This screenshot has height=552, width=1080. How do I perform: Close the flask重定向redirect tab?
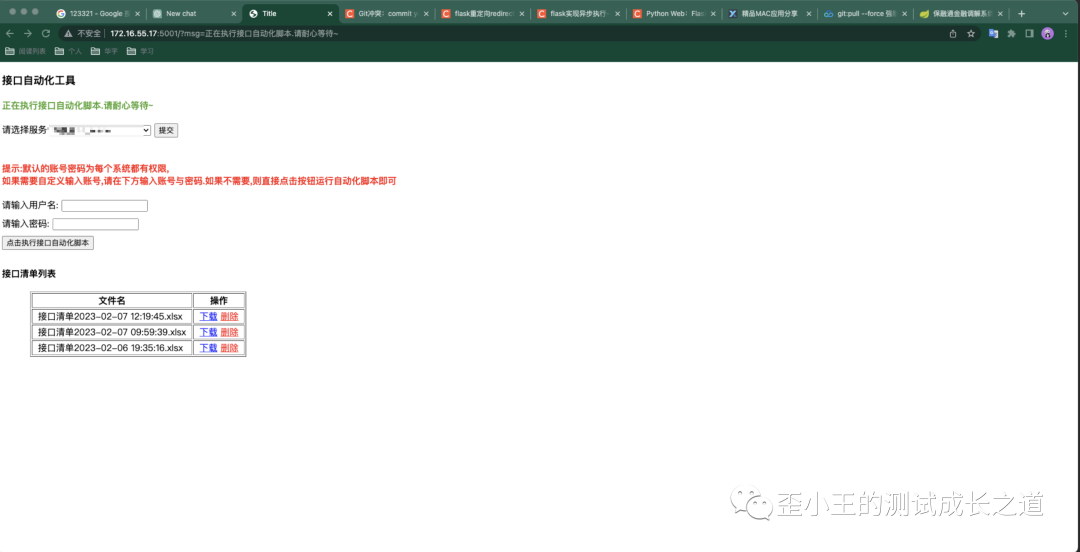click(x=521, y=13)
